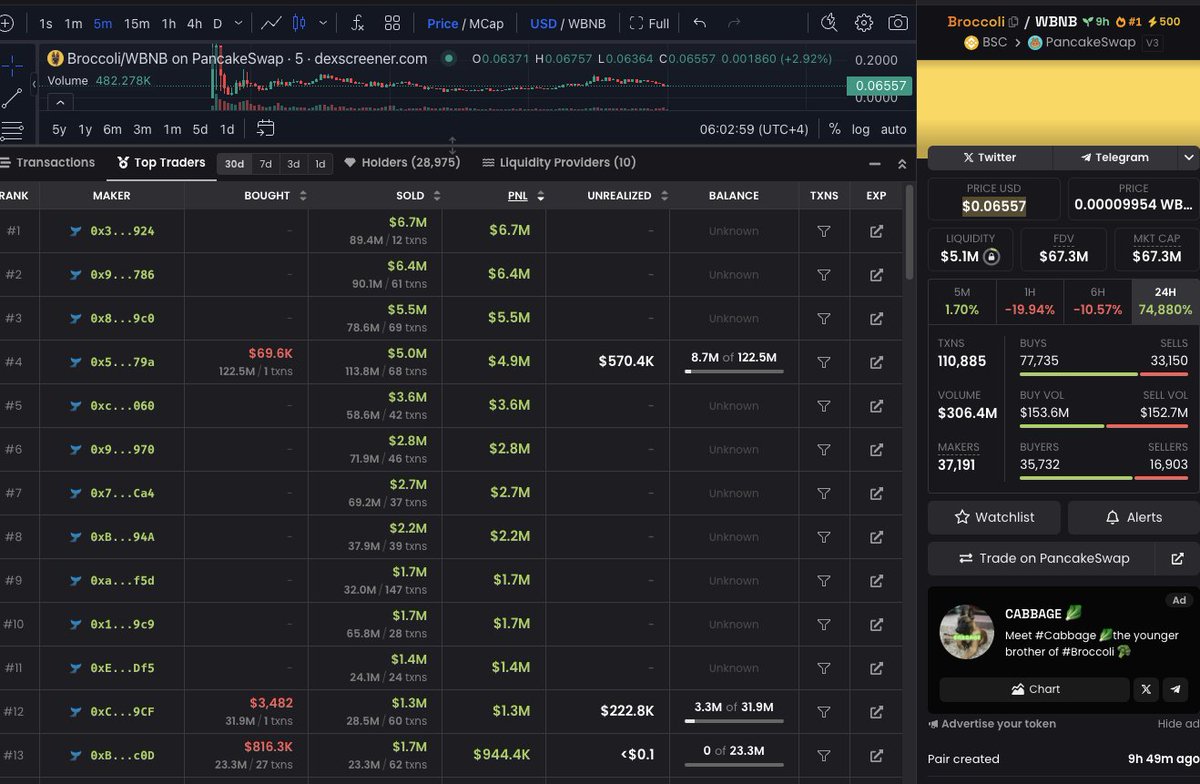Open chart settings gear
This screenshot has height=784, width=1200.
tap(864, 23)
